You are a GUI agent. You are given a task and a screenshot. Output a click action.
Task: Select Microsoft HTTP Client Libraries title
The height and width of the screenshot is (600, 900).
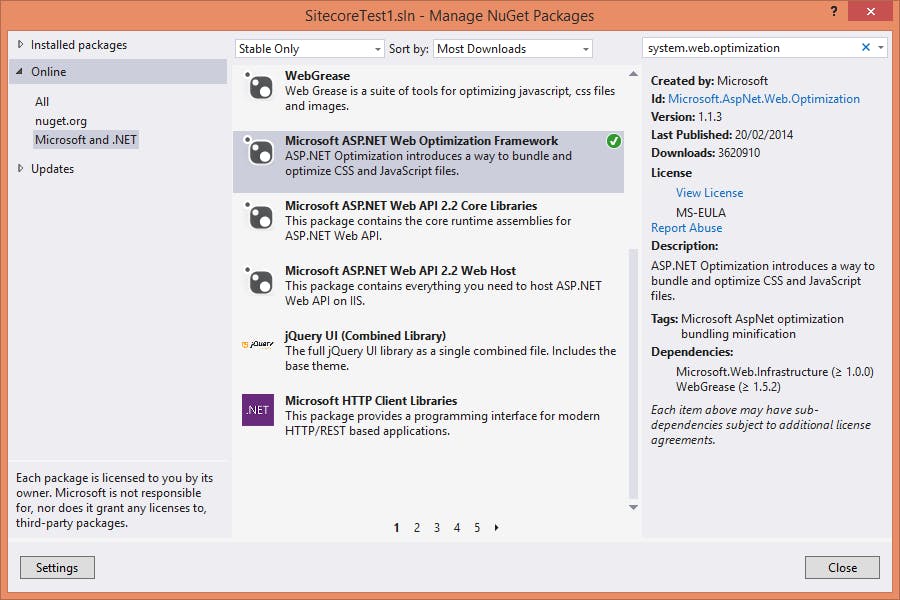pyautogui.click(x=371, y=400)
